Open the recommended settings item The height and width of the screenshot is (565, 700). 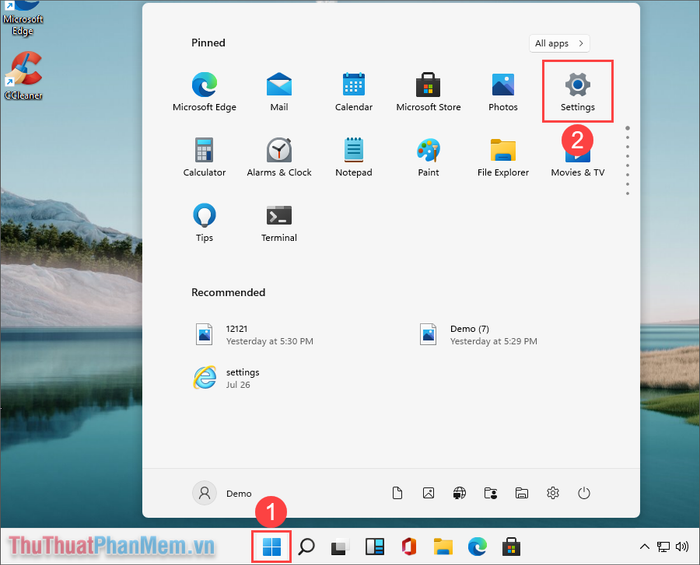pos(227,378)
